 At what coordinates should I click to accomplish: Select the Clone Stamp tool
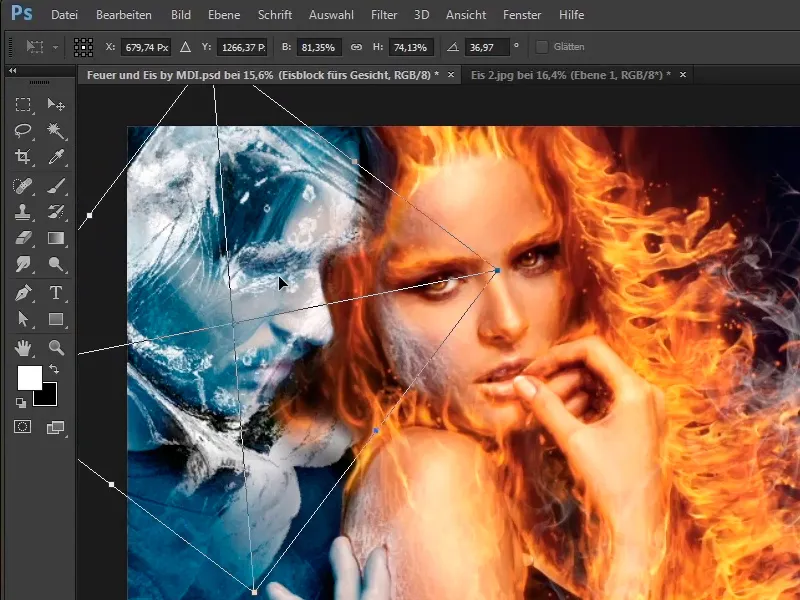click(23, 212)
